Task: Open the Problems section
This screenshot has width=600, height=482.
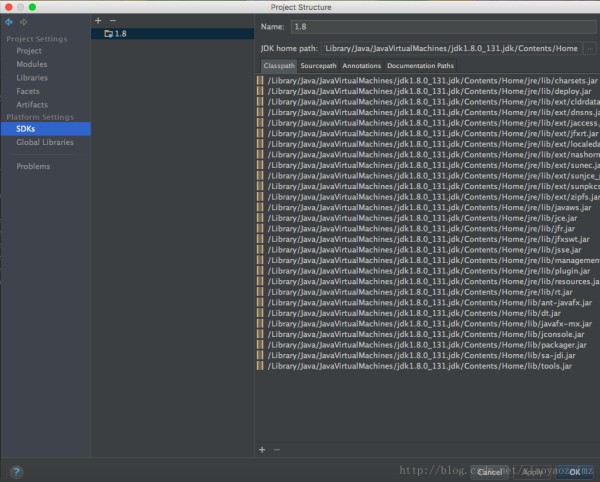Action: coord(33,166)
